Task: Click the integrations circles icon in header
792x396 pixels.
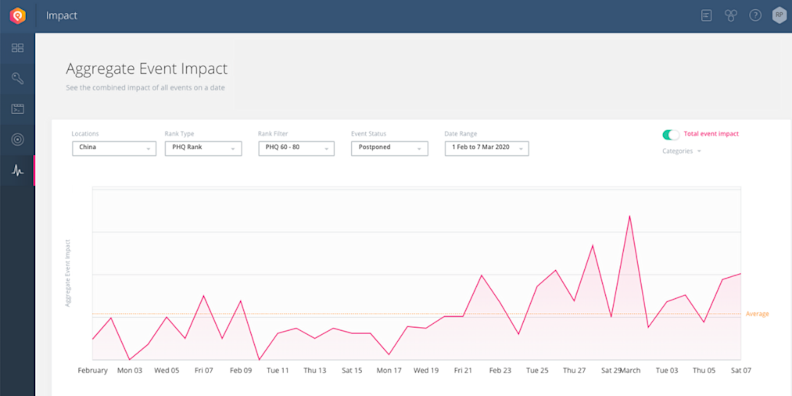Action: (730, 16)
